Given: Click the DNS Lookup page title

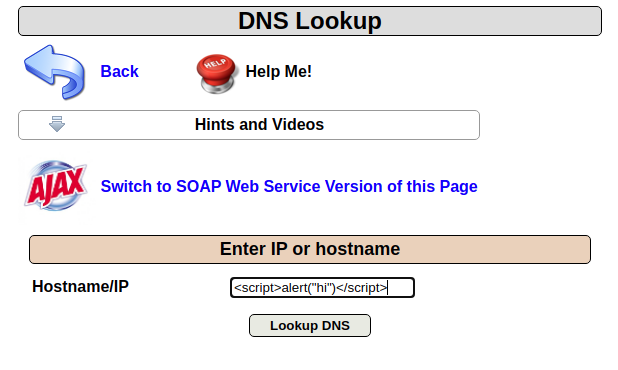Looking at the screenshot, I should click(x=310, y=21).
